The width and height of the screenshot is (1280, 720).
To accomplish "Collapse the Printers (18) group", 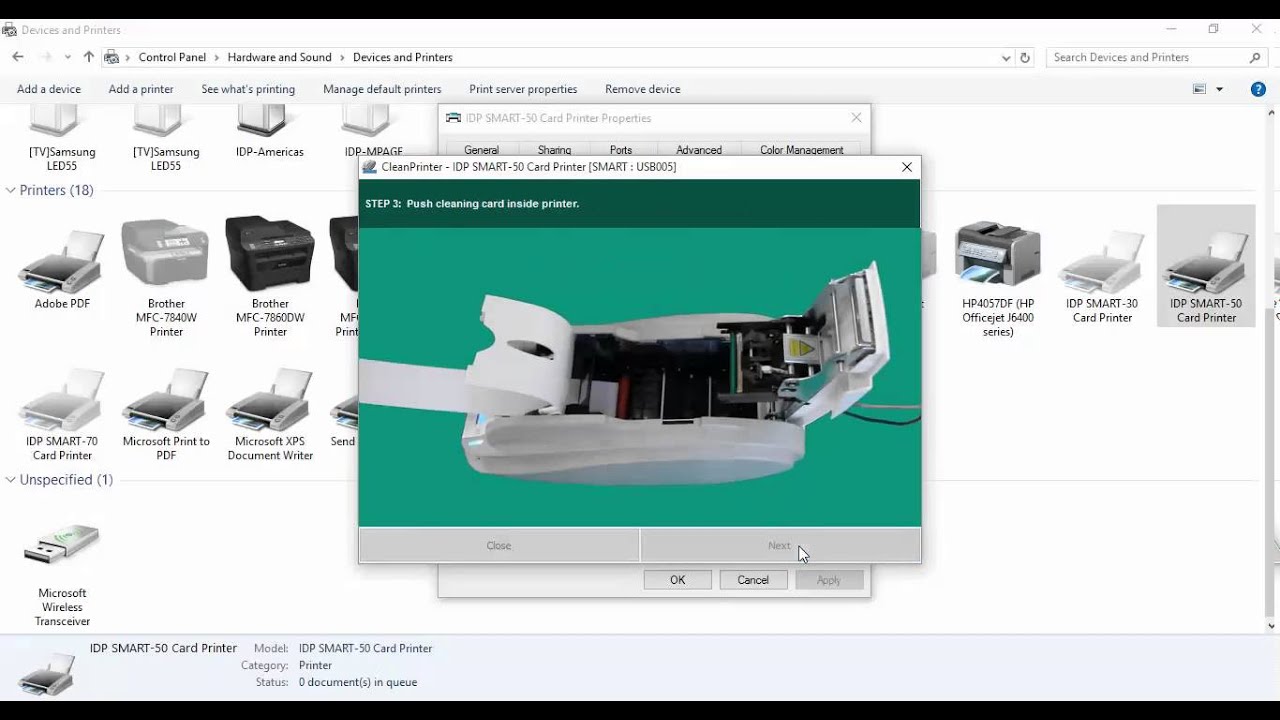I will coord(11,190).
